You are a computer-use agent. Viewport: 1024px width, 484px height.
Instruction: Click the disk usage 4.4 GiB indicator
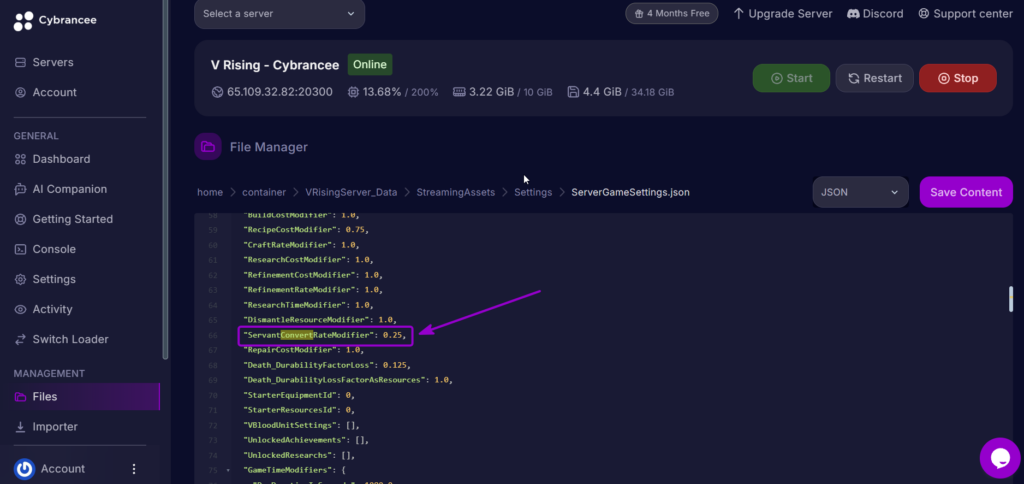[620, 92]
